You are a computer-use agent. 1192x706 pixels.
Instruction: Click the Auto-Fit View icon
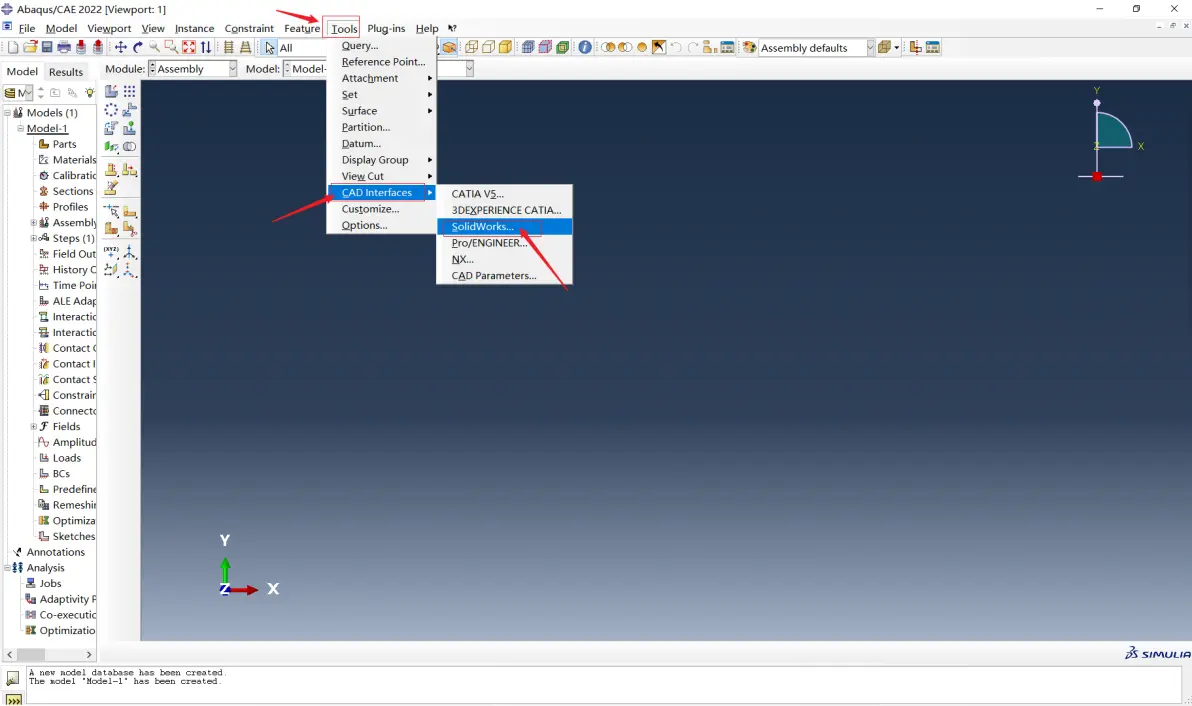click(x=189, y=47)
